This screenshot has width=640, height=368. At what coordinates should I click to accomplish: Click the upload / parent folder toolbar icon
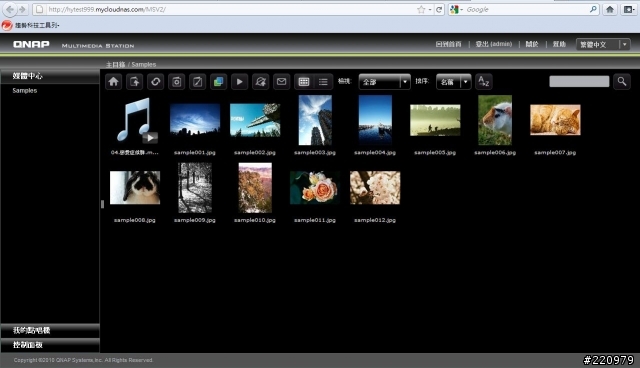point(134,82)
